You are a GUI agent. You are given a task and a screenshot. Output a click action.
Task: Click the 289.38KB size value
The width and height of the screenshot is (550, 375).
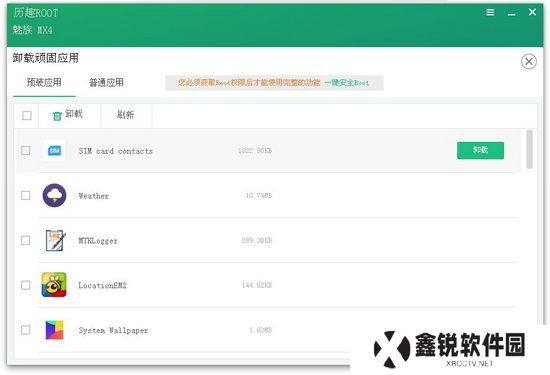257,240
